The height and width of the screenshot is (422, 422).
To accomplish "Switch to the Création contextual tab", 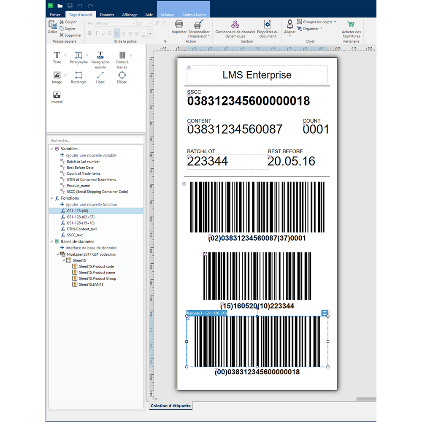I will (x=167, y=14).
